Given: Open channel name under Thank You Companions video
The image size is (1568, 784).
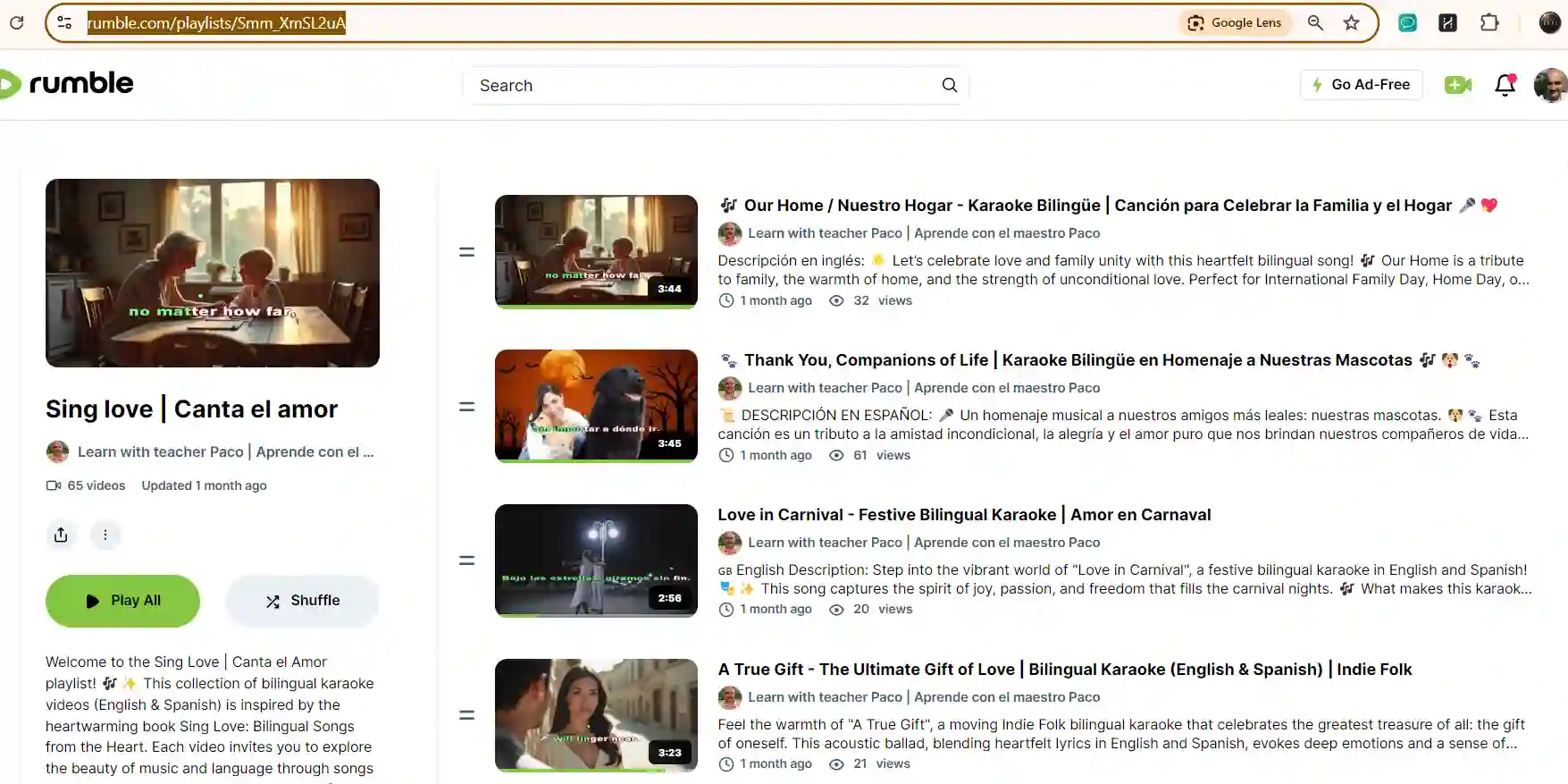Looking at the screenshot, I should (x=924, y=387).
